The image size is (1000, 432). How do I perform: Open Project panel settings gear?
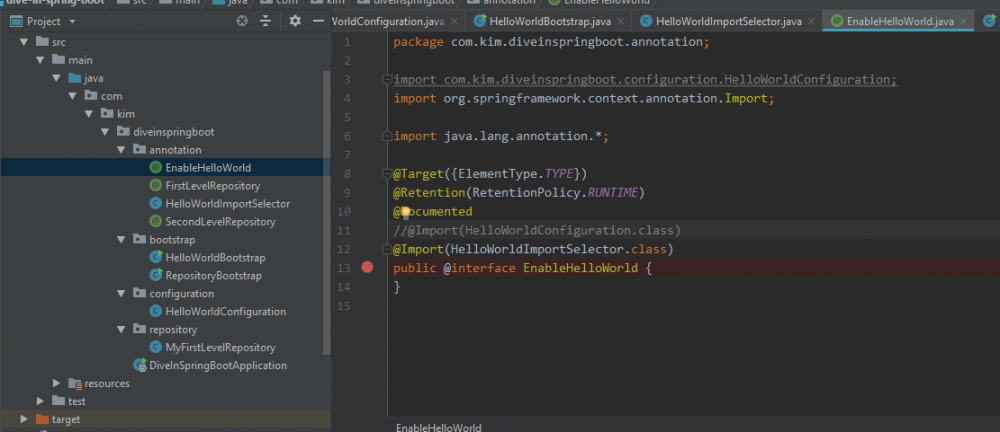tap(295, 21)
